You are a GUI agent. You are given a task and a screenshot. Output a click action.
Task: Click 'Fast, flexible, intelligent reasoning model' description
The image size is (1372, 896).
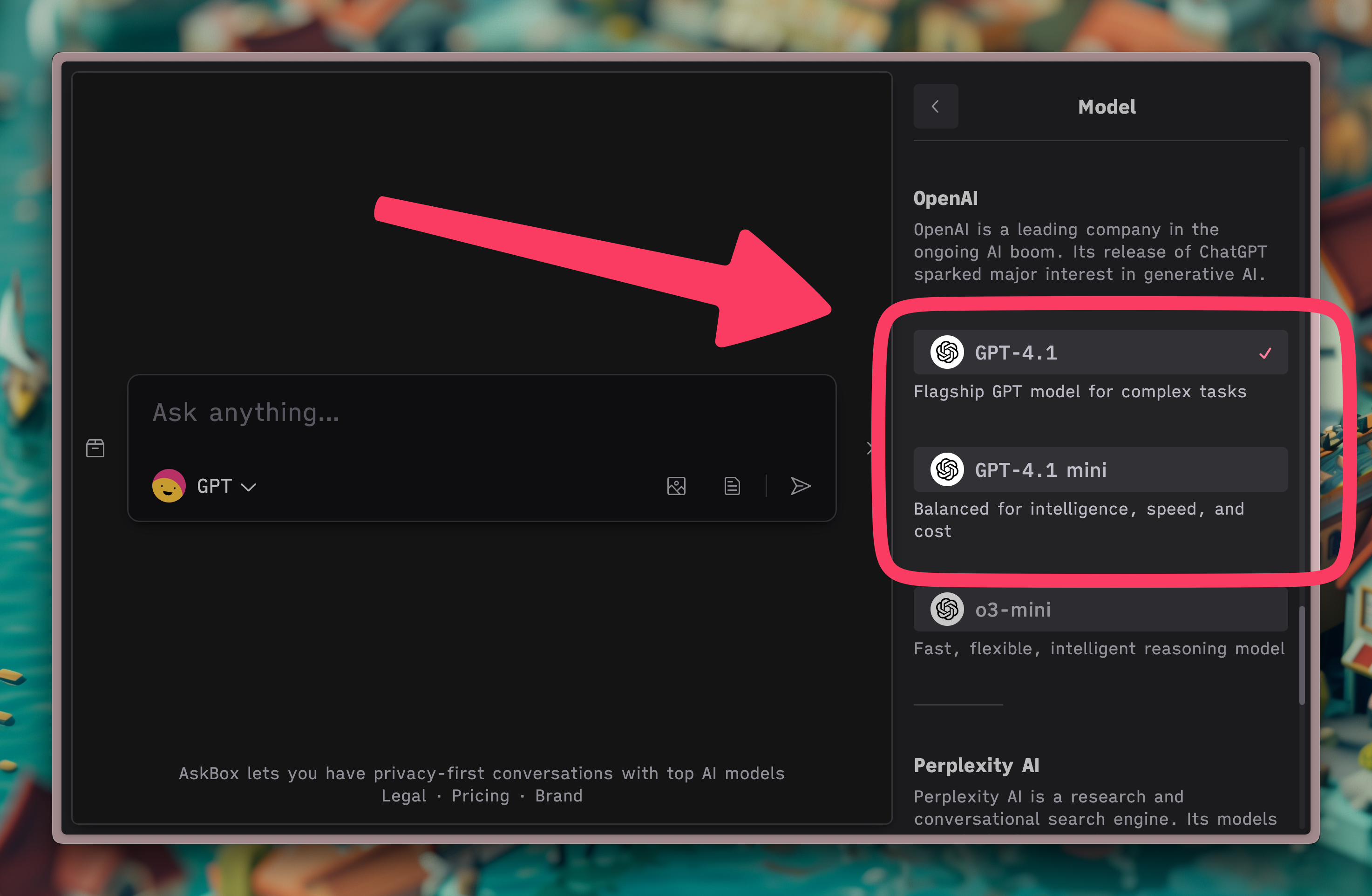pyautogui.click(x=1099, y=649)
